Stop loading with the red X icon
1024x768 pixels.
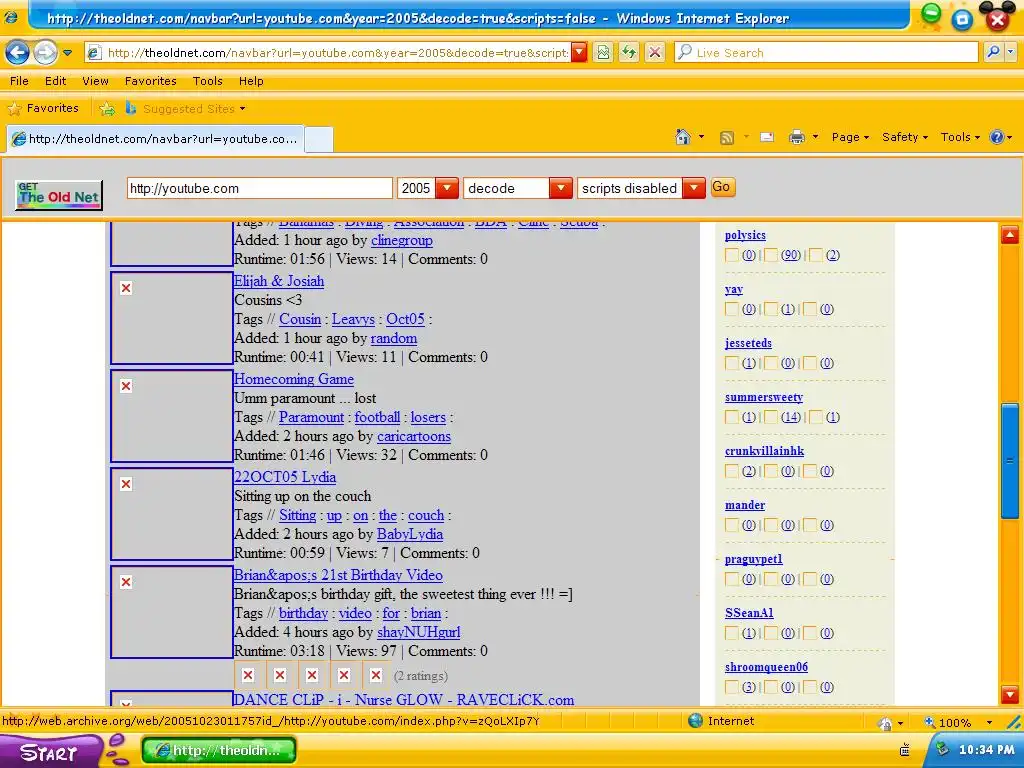point(654,52)
